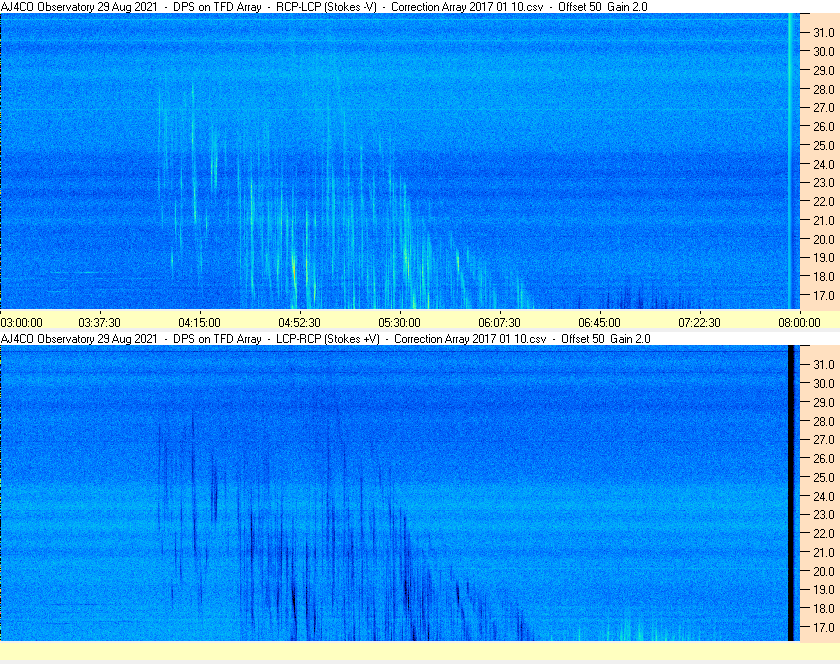840x664 pixels.
Task: Click the 29.0 frequency label on Stokes -V plot
Action: [x=824, y=70]
